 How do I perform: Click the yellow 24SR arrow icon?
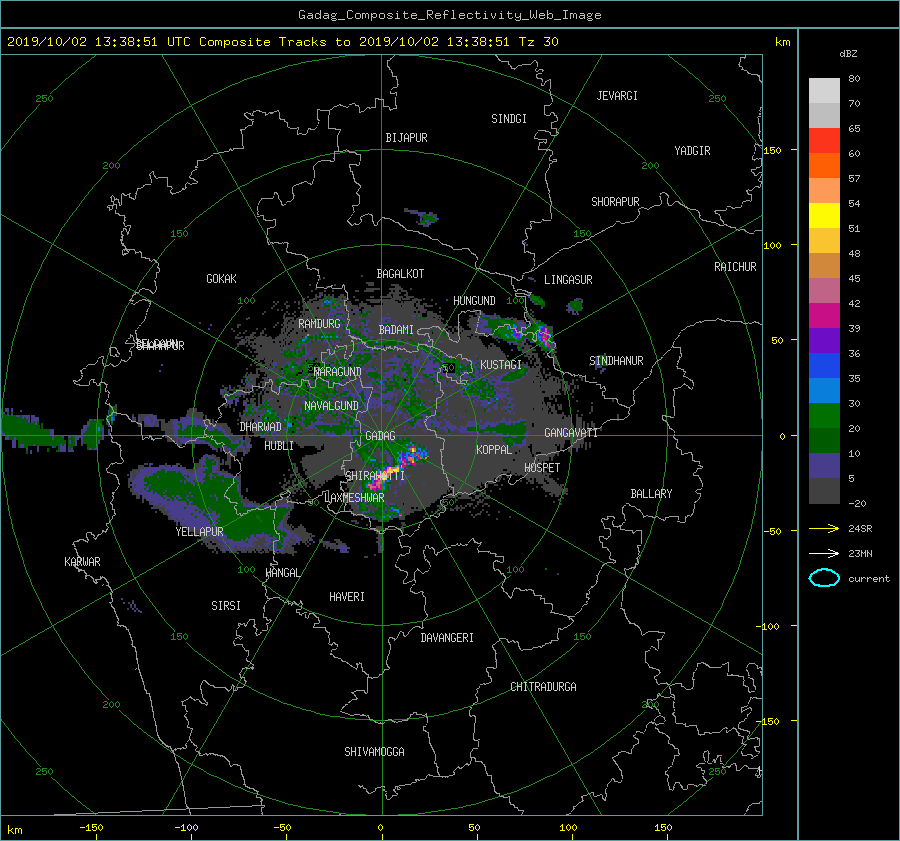tap(824, 528)
